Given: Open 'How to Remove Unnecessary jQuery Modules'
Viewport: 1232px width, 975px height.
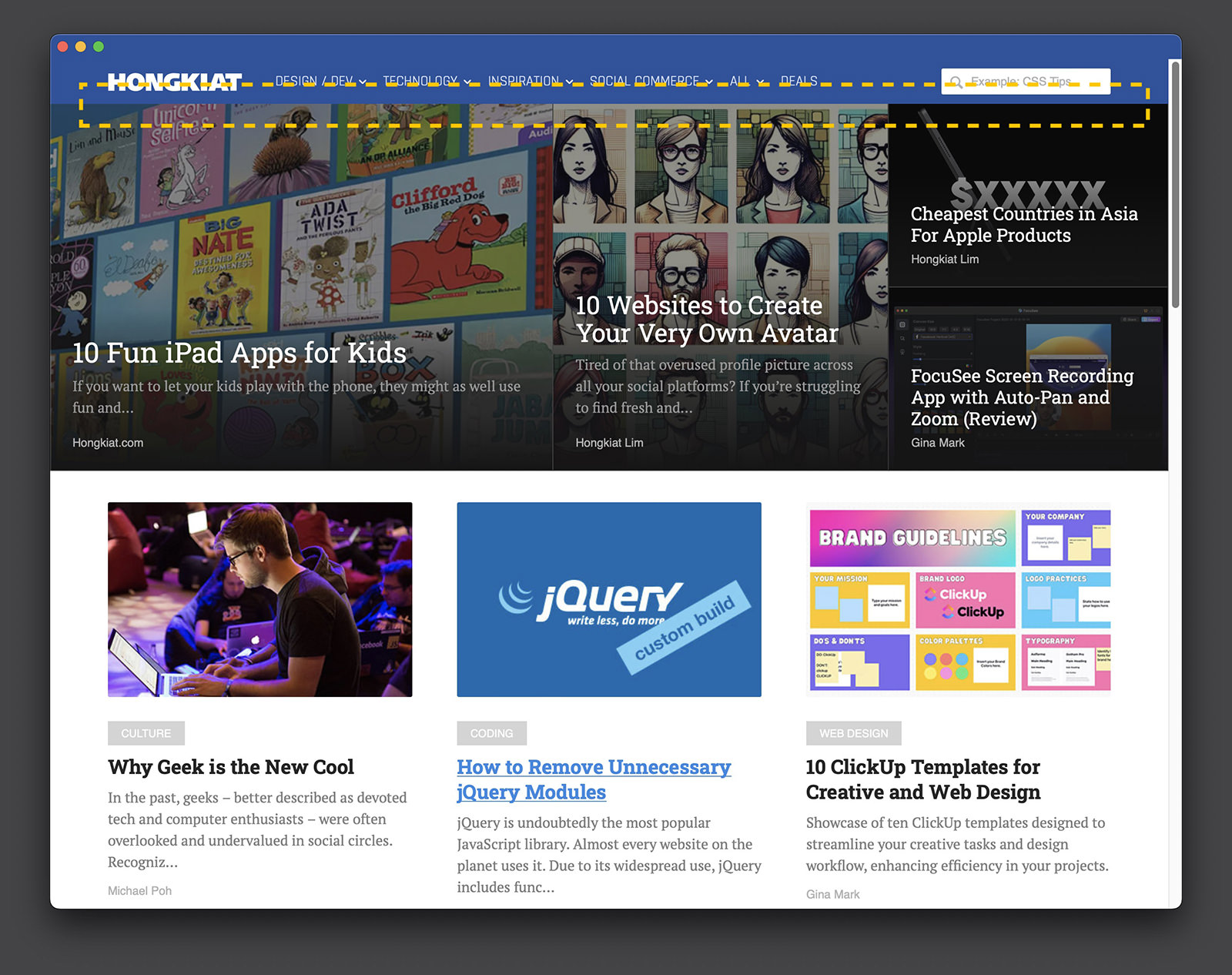Looking at the screenshot, I should point(594,779).
